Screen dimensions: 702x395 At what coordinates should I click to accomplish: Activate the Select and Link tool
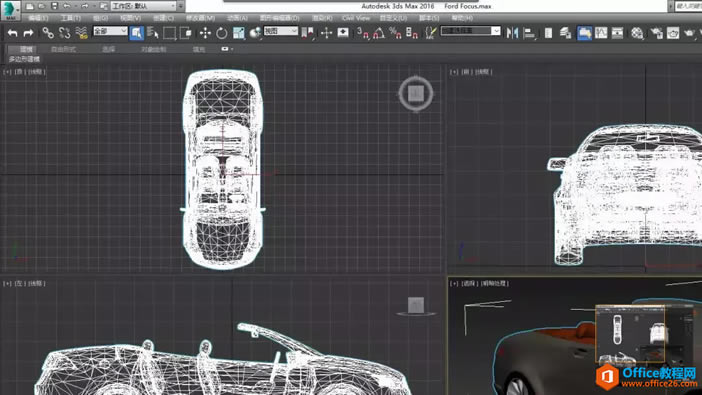48,33
